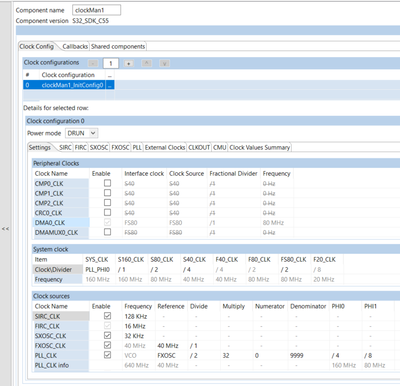The image size is (400, 386).
Task: Collapse the side panel with << handle
Action: [x=5, y=229]
